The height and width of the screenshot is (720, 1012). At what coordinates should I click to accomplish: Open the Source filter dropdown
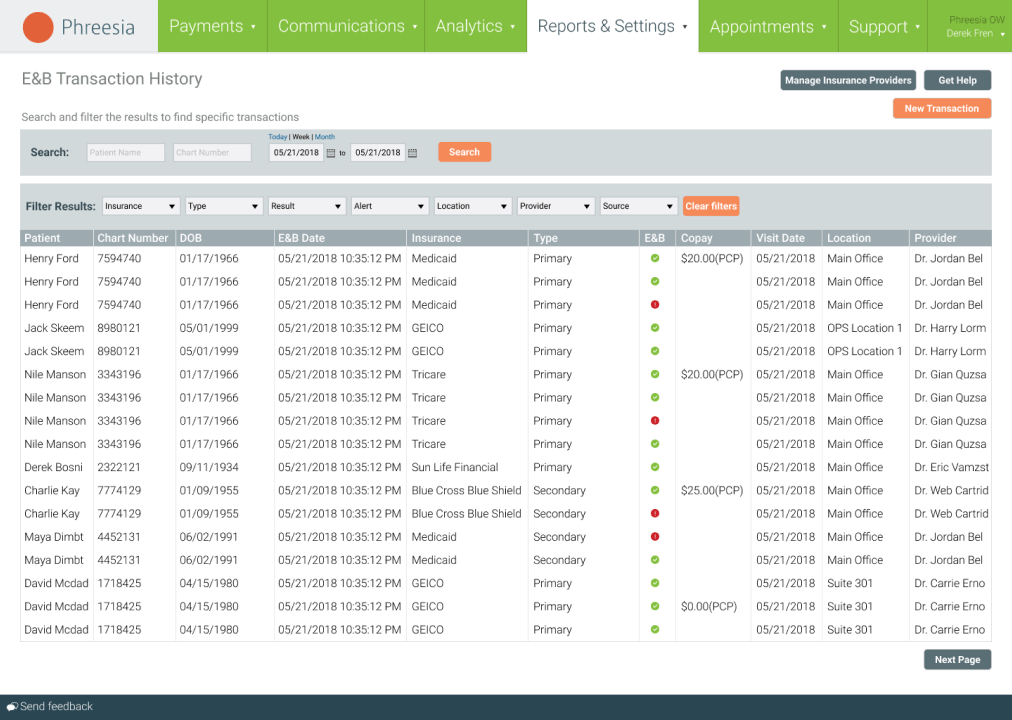(638, 206)
